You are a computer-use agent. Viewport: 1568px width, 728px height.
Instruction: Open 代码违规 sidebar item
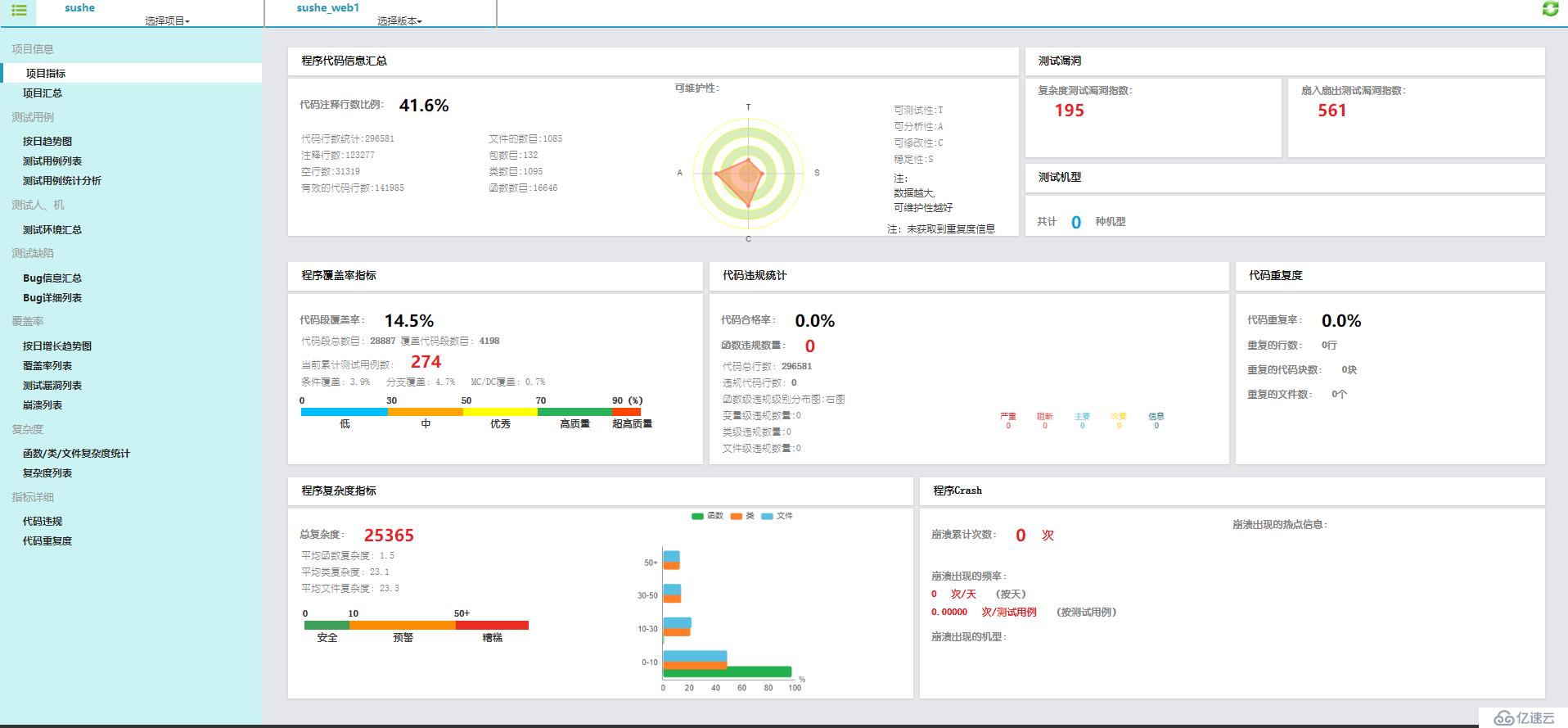click(43, 522)
